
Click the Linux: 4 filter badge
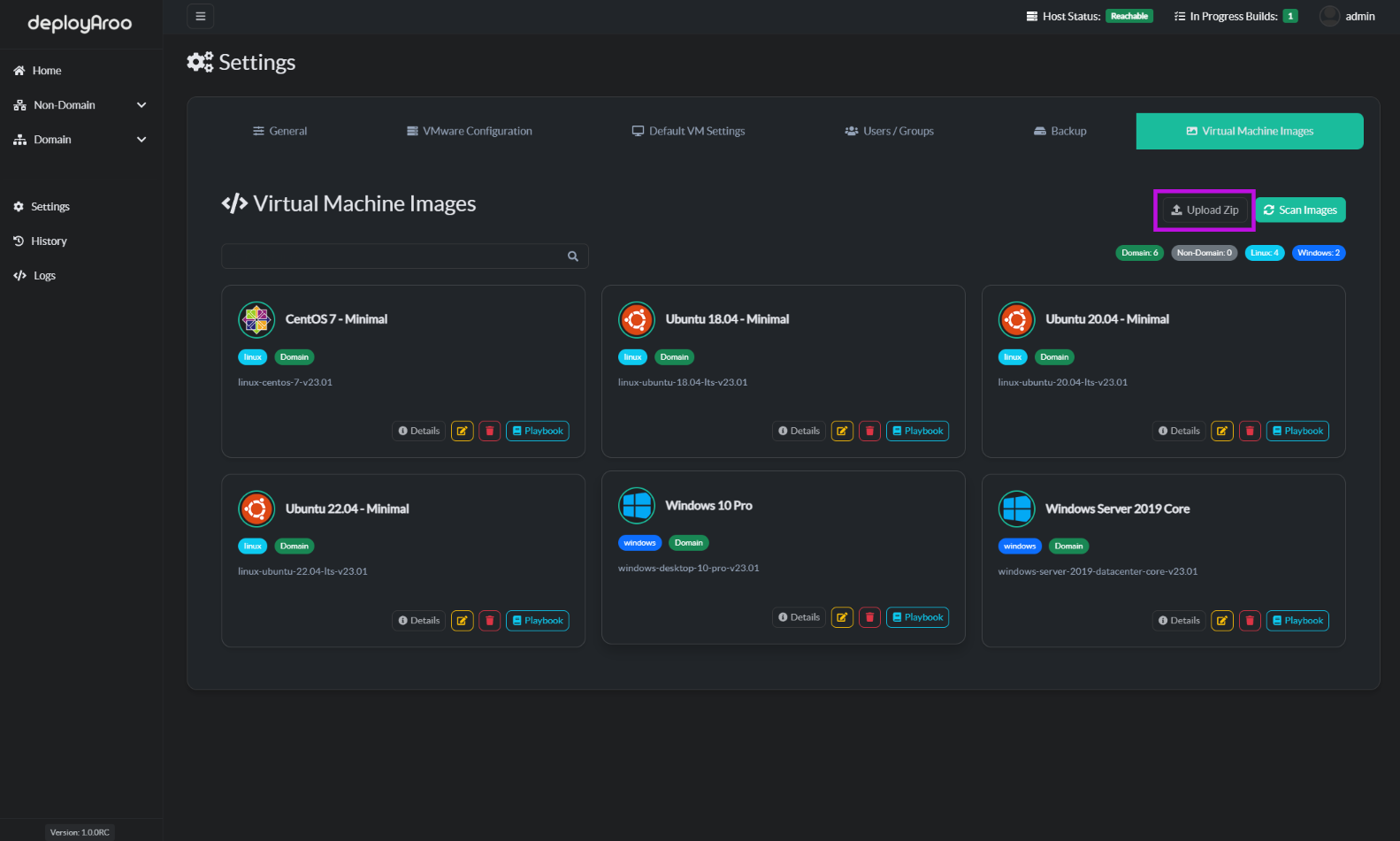click(1265, 253)
